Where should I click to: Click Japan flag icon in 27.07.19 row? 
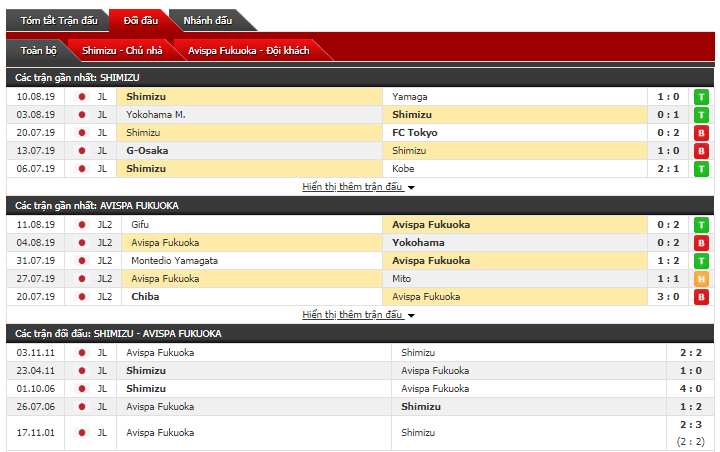(82, 278)
